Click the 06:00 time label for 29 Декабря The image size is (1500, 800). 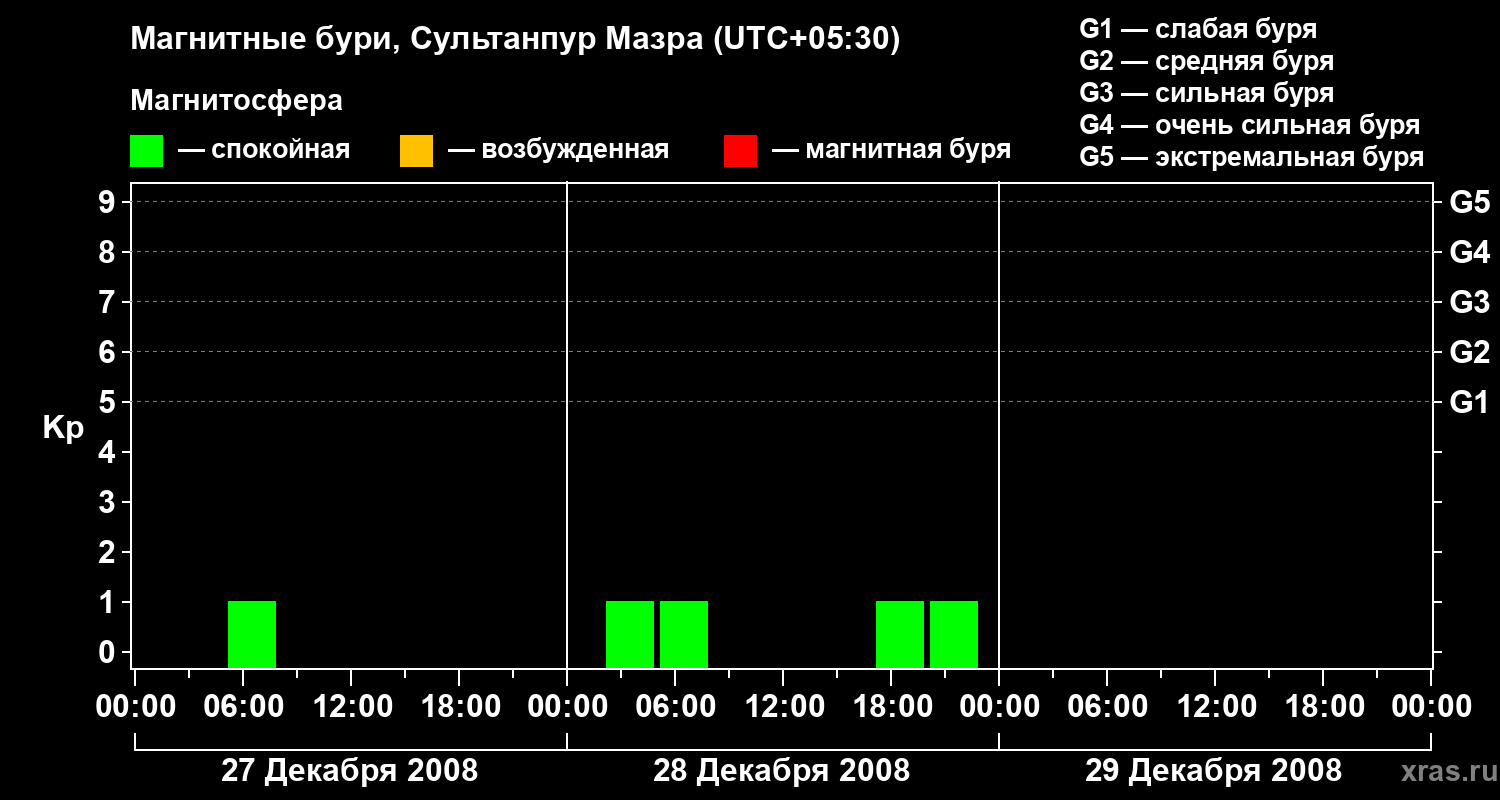(x=1107, y=707)
